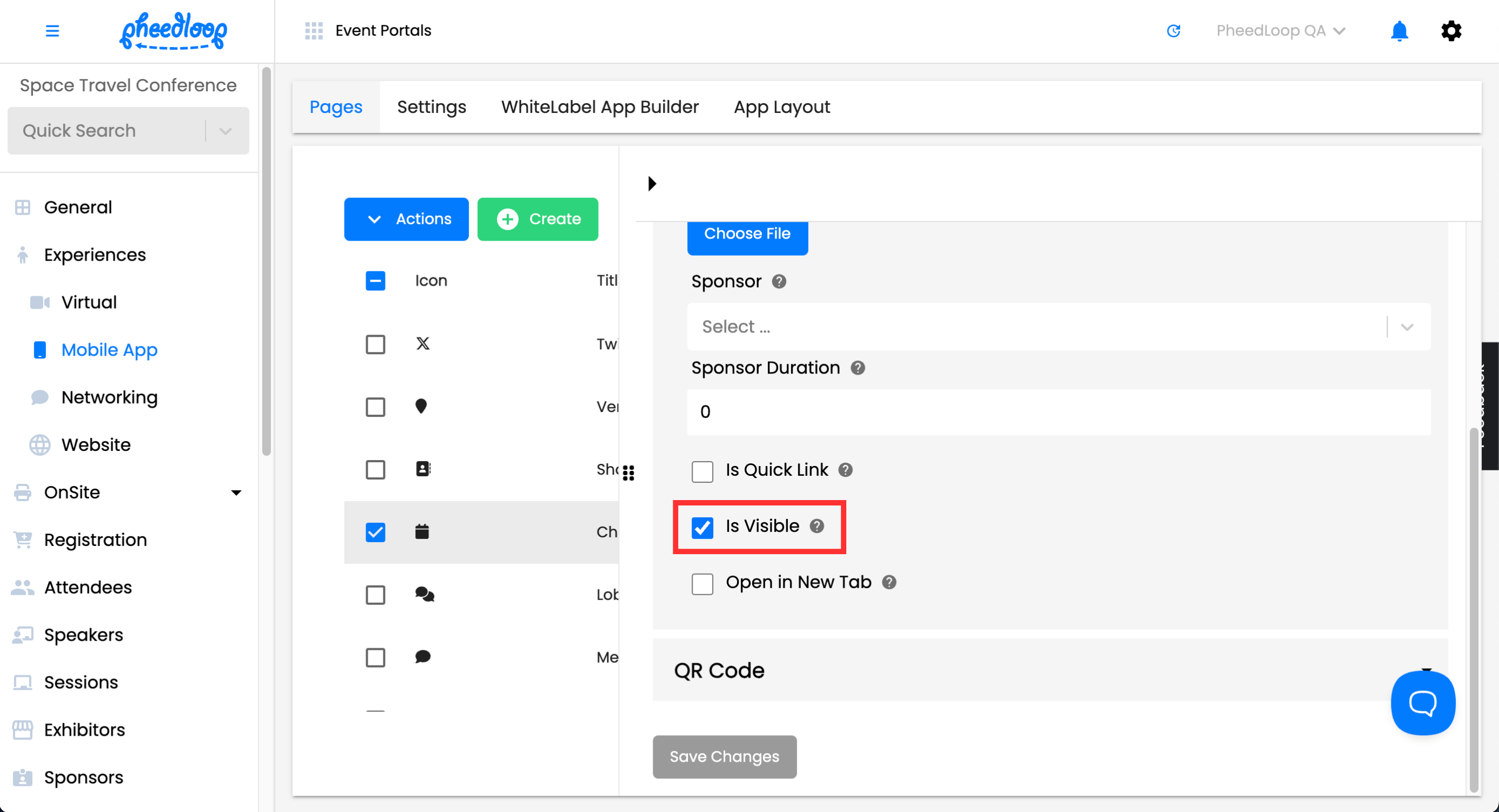Select Networking in sidebar
Image resolution: width=1499 pixels, height=812 pixels.
click(x=109, y=398)
